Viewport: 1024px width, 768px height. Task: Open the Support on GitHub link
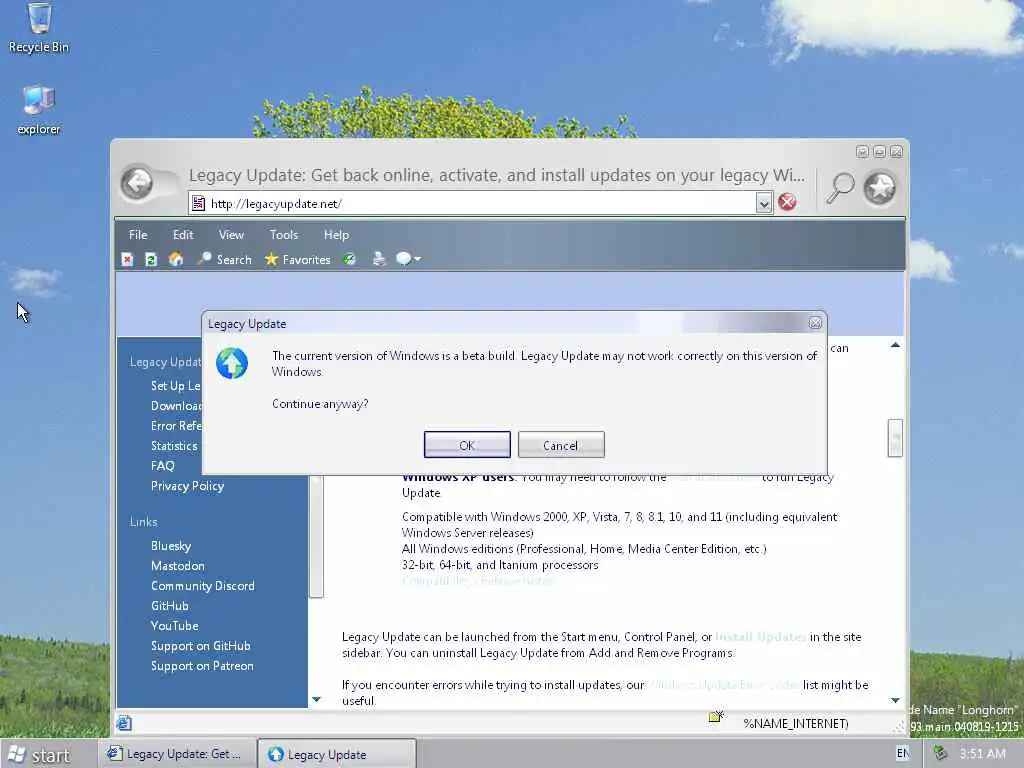click(x=200, y=647)
